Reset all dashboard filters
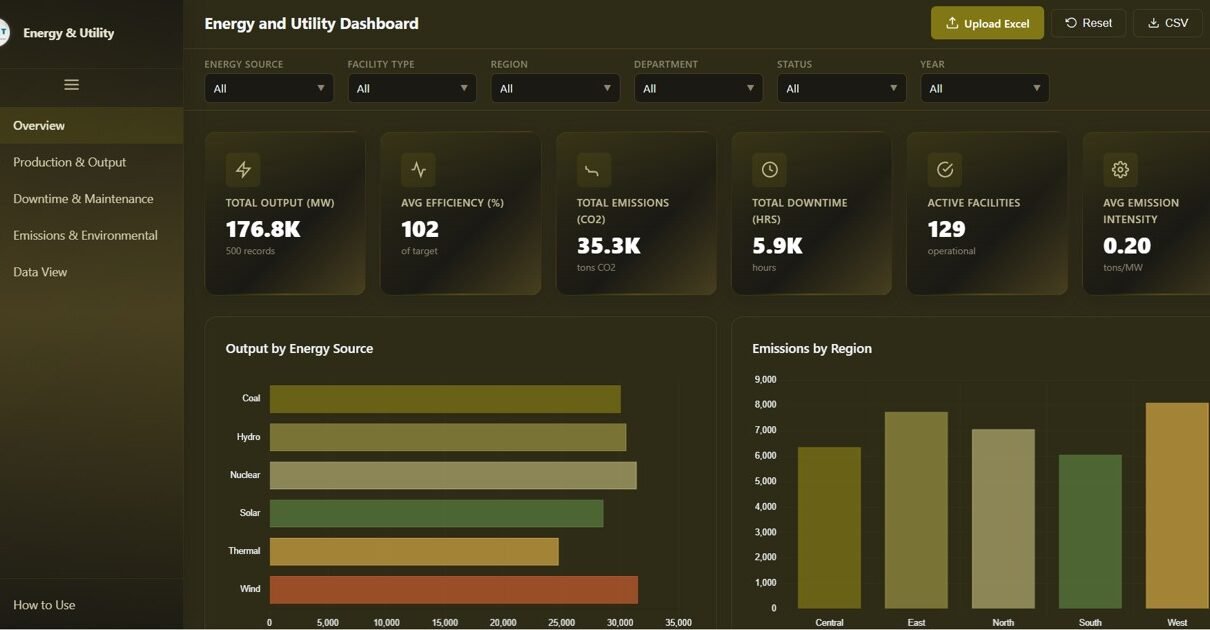Image resolution: width=1210 pixels, height=630 pixels. pyautogui.click(x=1088, y=23)
